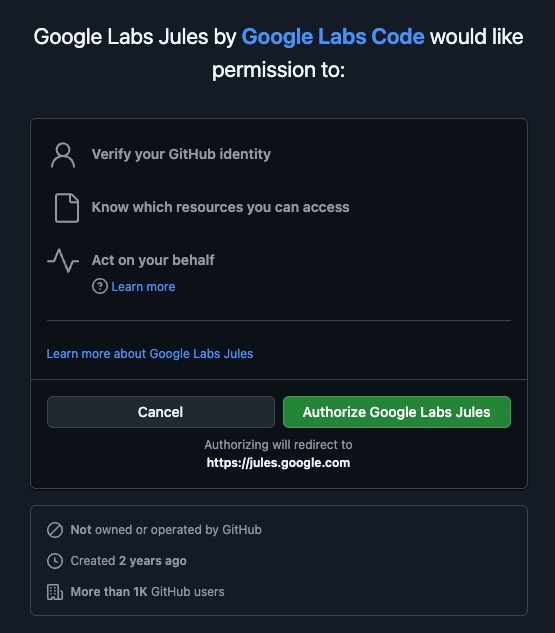Screen dimensions: 555x633
Task: Click the building icon beside GitHub users
Action: point(55,592)
